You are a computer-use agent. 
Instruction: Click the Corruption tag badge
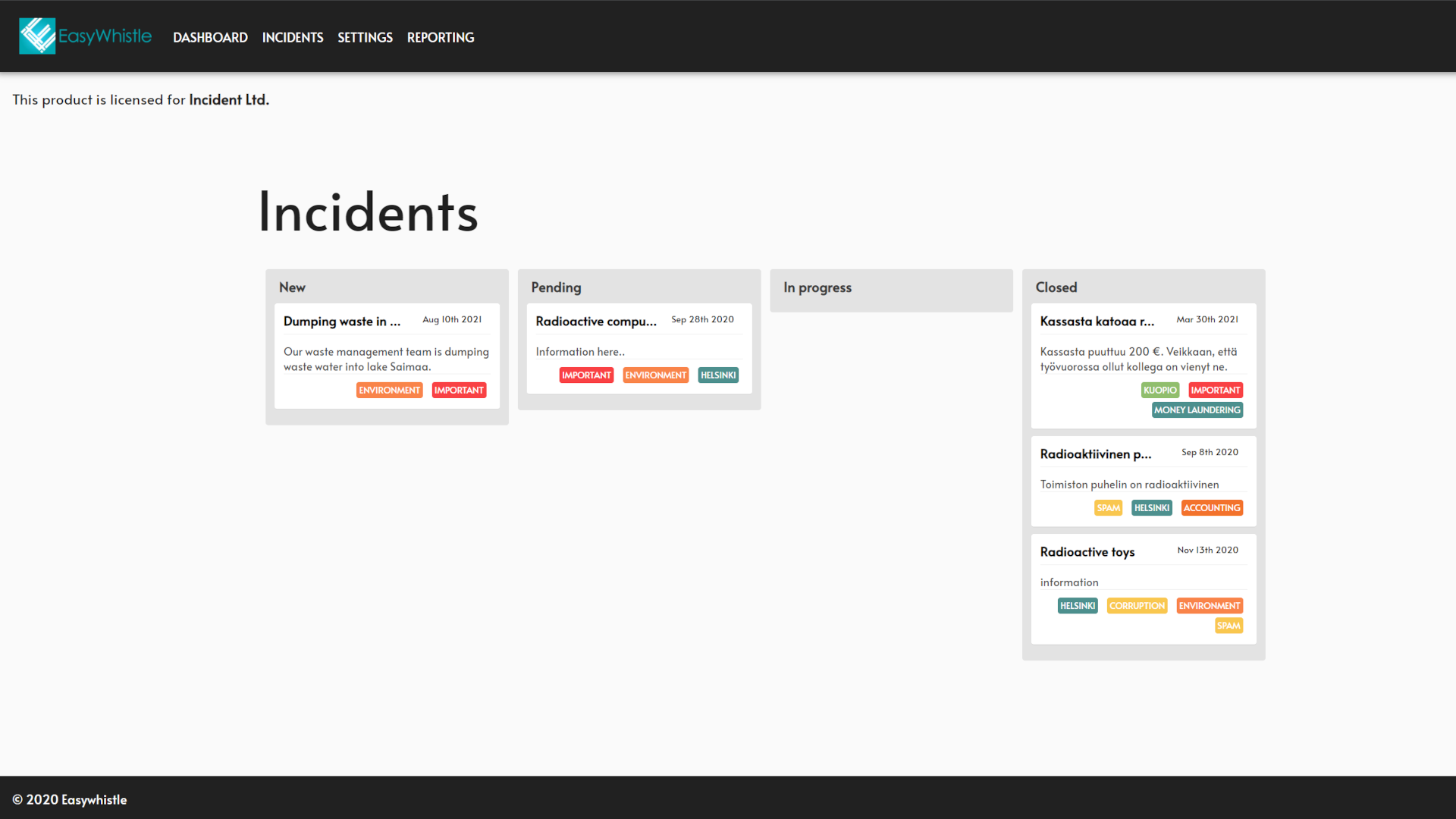click(1137, 606)
